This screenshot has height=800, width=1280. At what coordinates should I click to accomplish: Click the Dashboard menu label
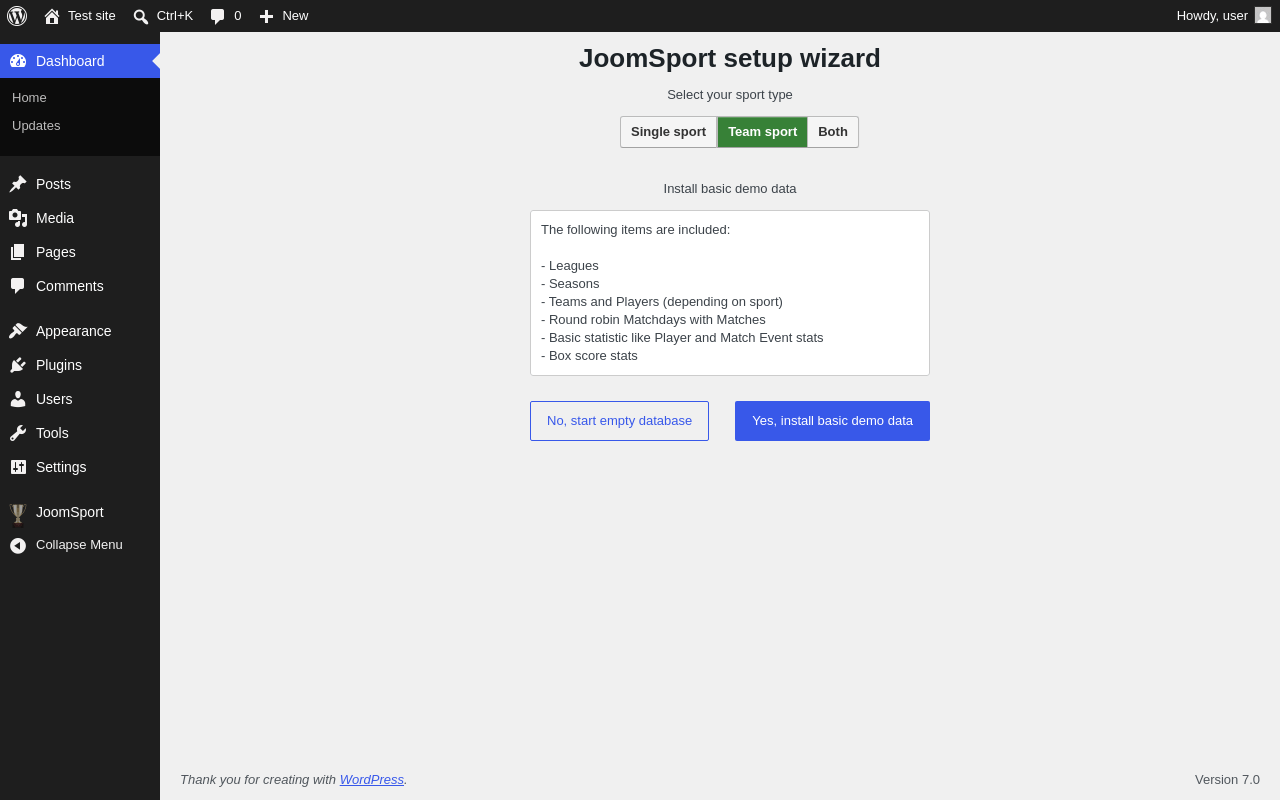pyautogui.click(x=70, y=61)
